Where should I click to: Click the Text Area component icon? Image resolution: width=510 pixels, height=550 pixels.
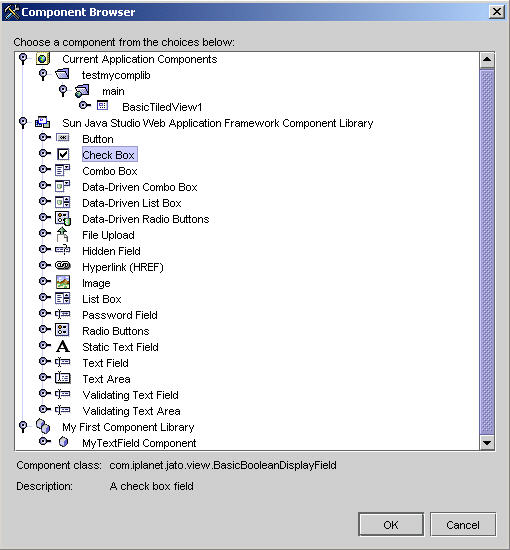pyautogui.click(x=63, y=378)
